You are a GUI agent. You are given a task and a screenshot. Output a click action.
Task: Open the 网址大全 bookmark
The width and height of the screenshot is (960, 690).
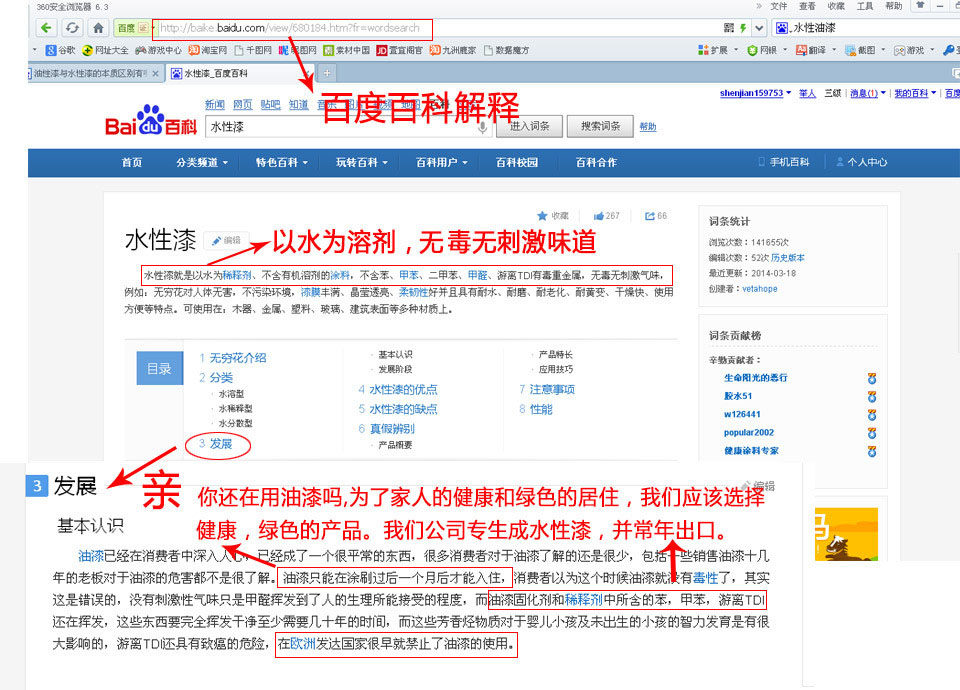105,50
